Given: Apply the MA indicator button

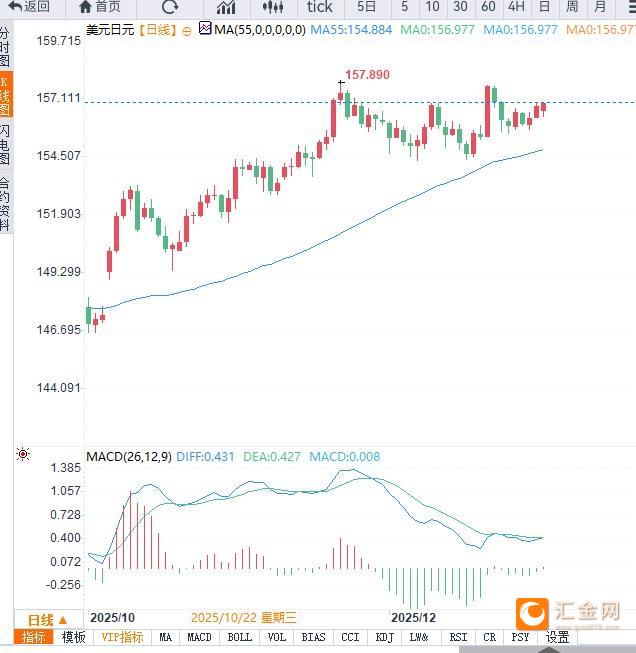Looking at the screenshot, I should 165,638.
